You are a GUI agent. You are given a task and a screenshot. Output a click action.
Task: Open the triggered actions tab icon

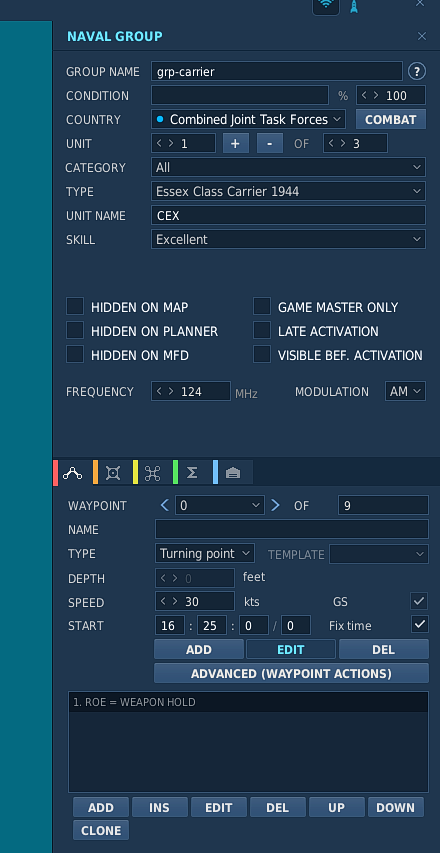113,473
